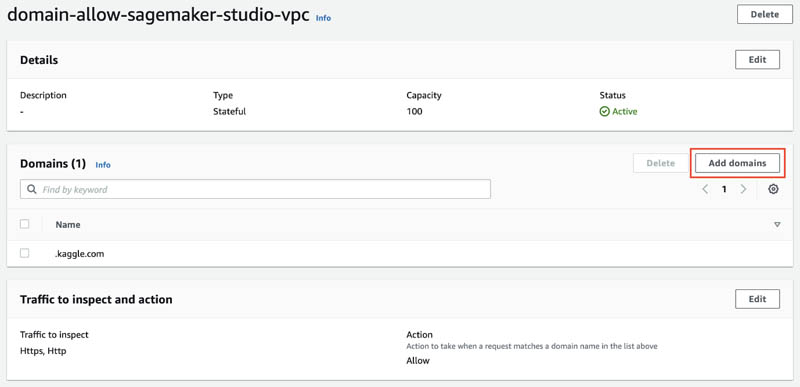Click page number 1 in pagination
Screen dimensions: 800x387
[724, 189]
